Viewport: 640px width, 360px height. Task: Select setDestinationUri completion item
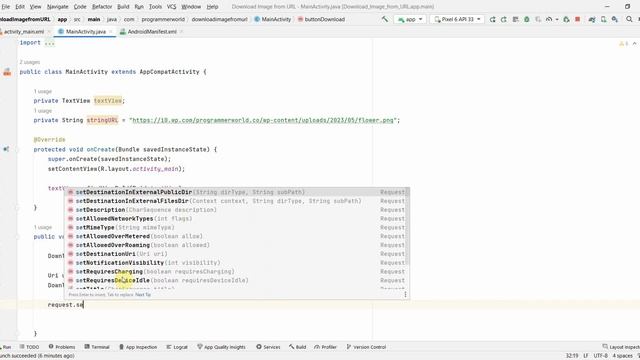237,254
